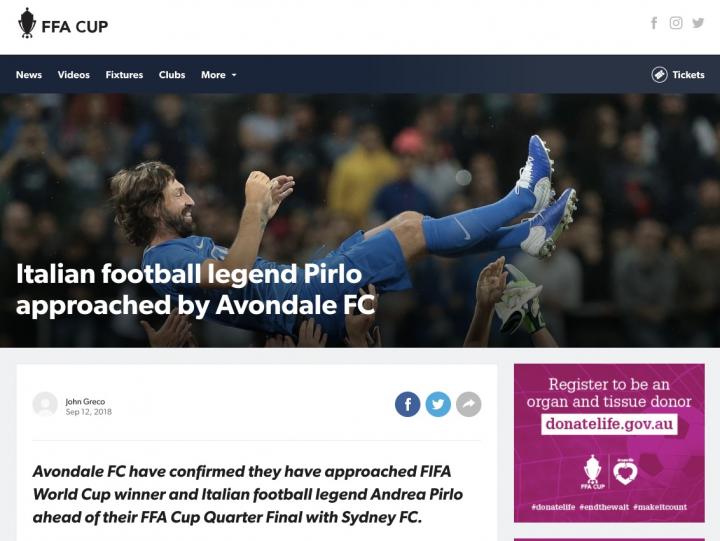Open the Twitter icon in header

pos(698,23)
